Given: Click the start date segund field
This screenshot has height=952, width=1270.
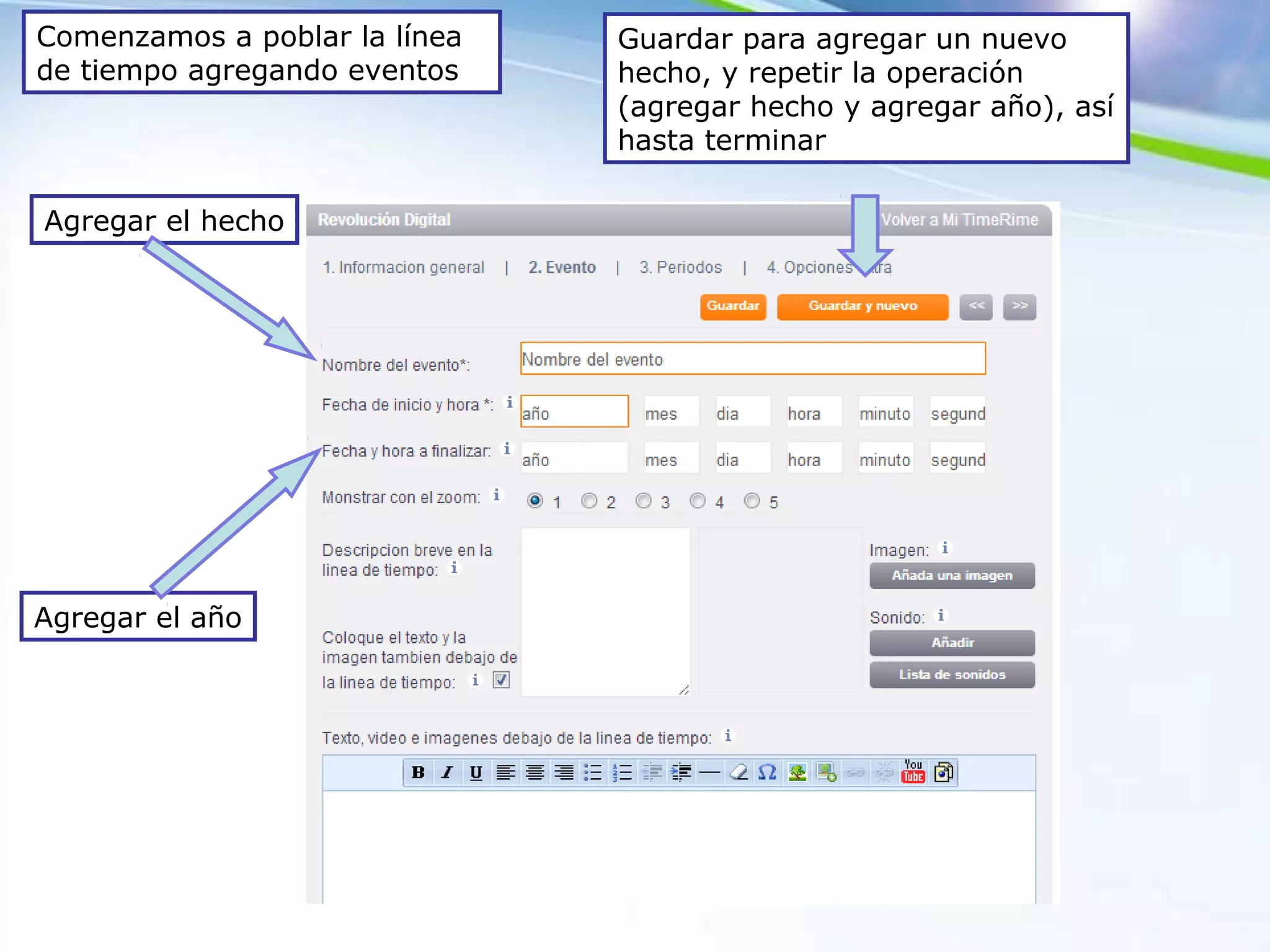Looking at the screenshot, I should (x=957, y=412).
